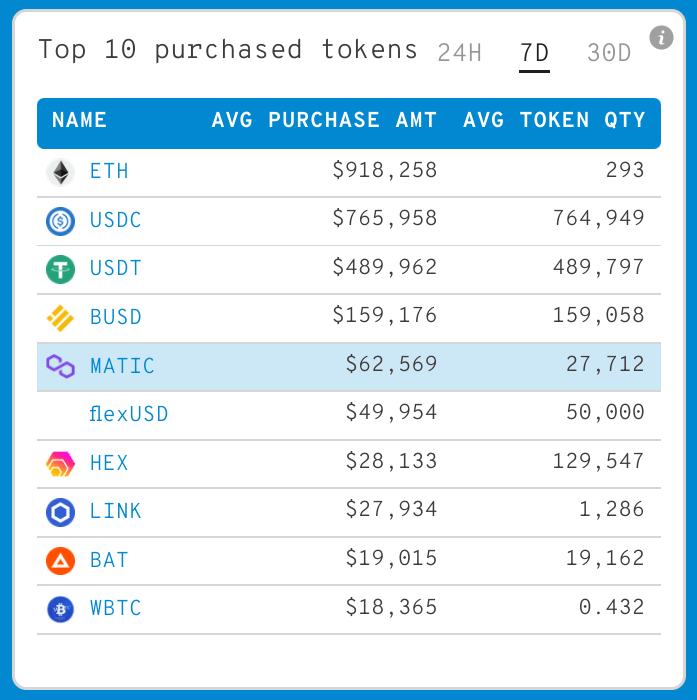Click the BUSD token icon
Viewport: 697px width, 700px height.
coord(61,318)
